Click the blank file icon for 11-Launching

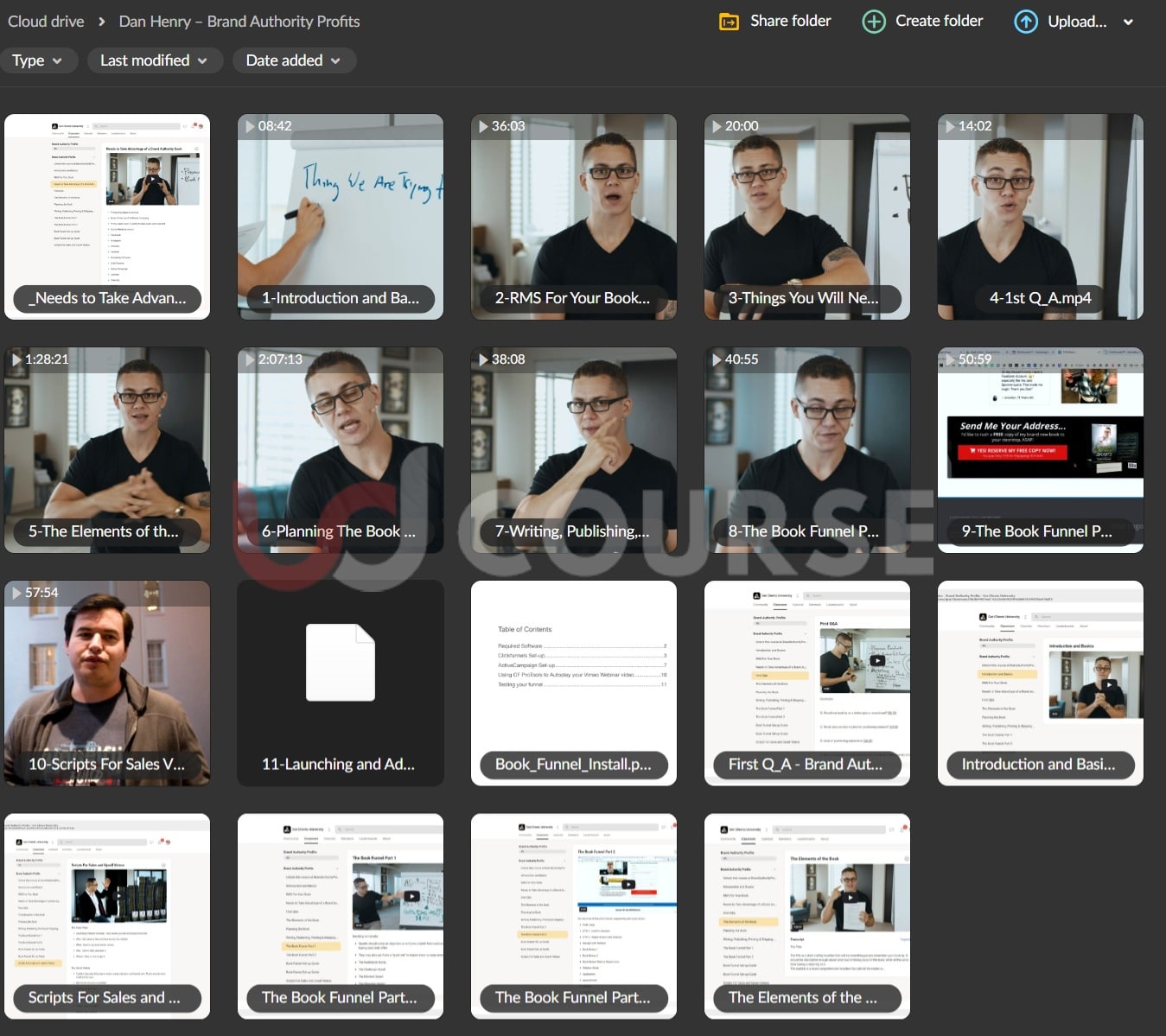[340, 662]
